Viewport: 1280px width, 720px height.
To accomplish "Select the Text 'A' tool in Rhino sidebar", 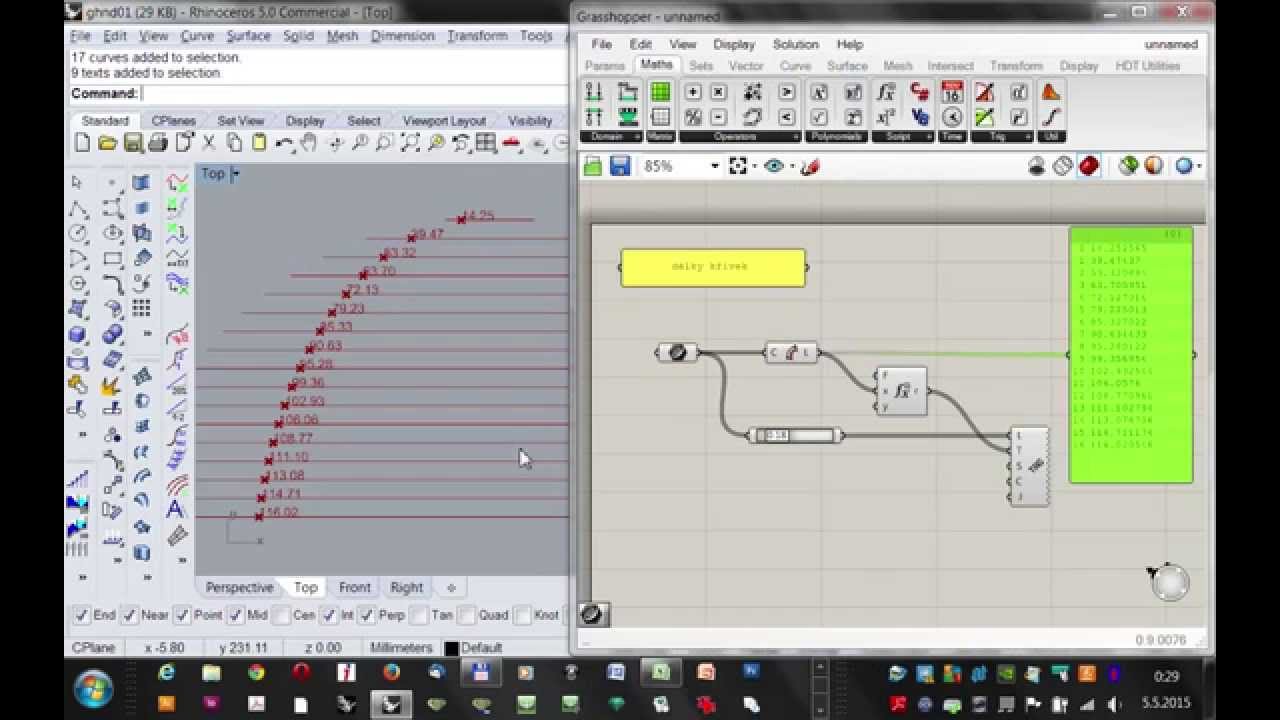I will tap(176, 509).
